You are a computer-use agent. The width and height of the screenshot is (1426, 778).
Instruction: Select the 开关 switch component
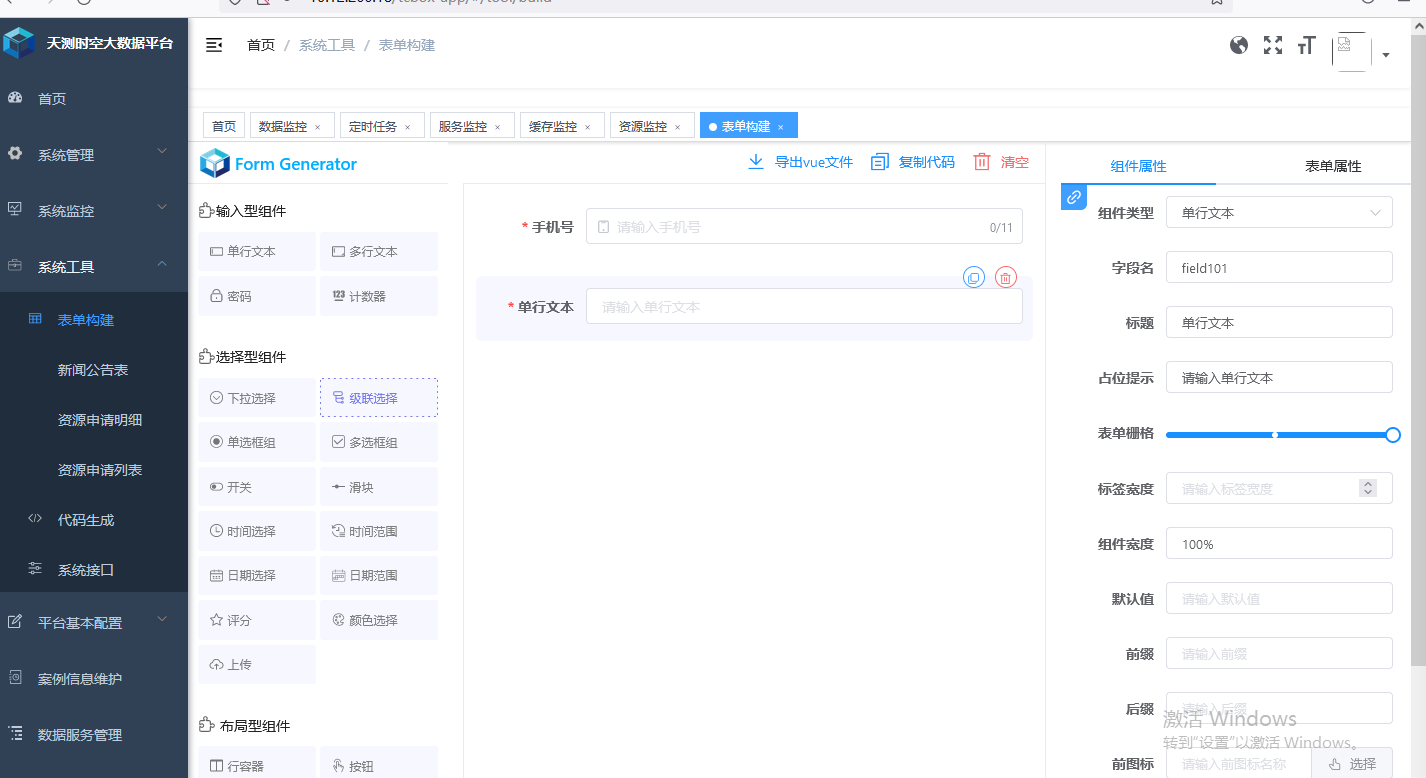coord(256,486)
